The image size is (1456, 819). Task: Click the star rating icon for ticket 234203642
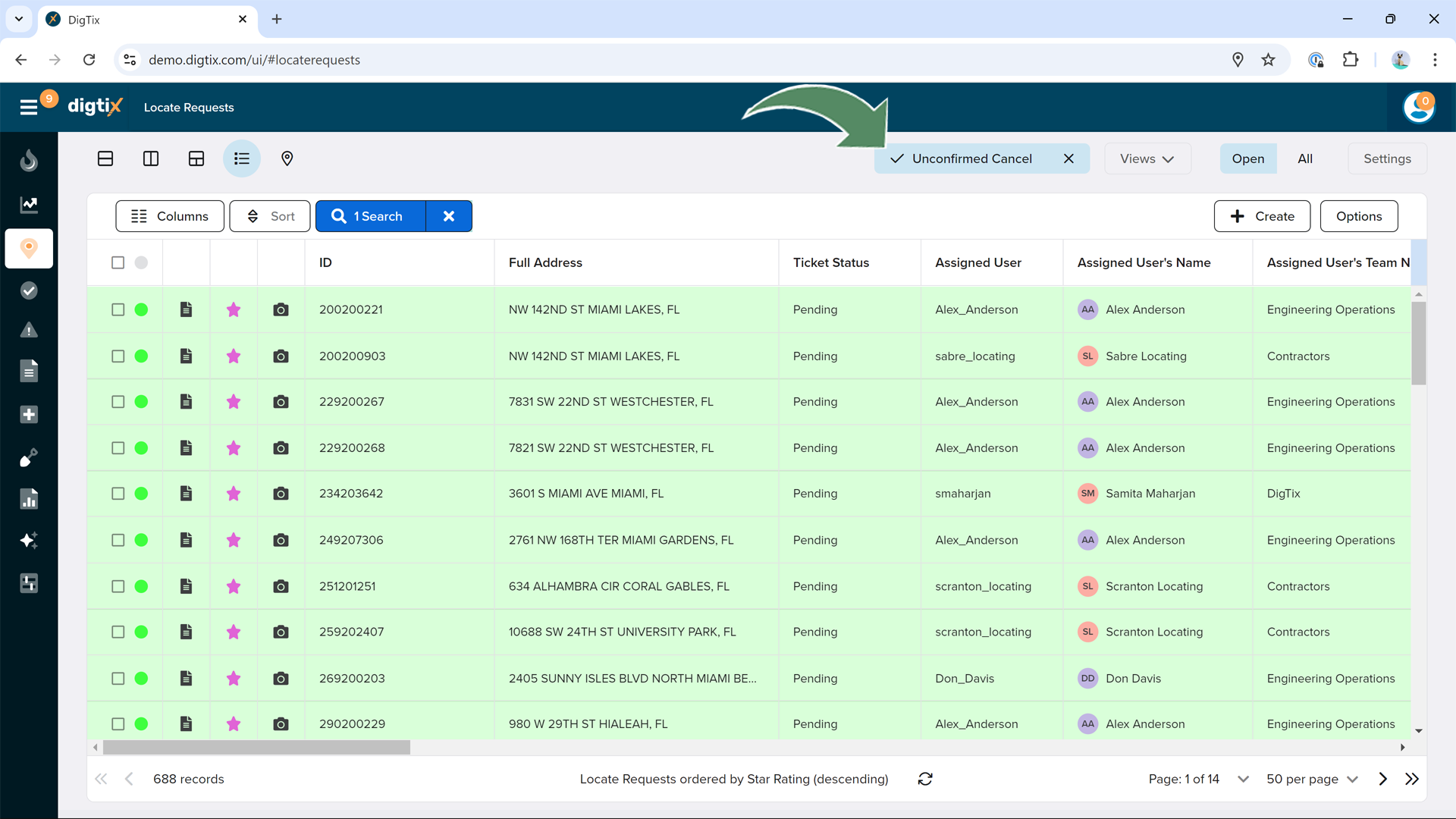point(234,494)
